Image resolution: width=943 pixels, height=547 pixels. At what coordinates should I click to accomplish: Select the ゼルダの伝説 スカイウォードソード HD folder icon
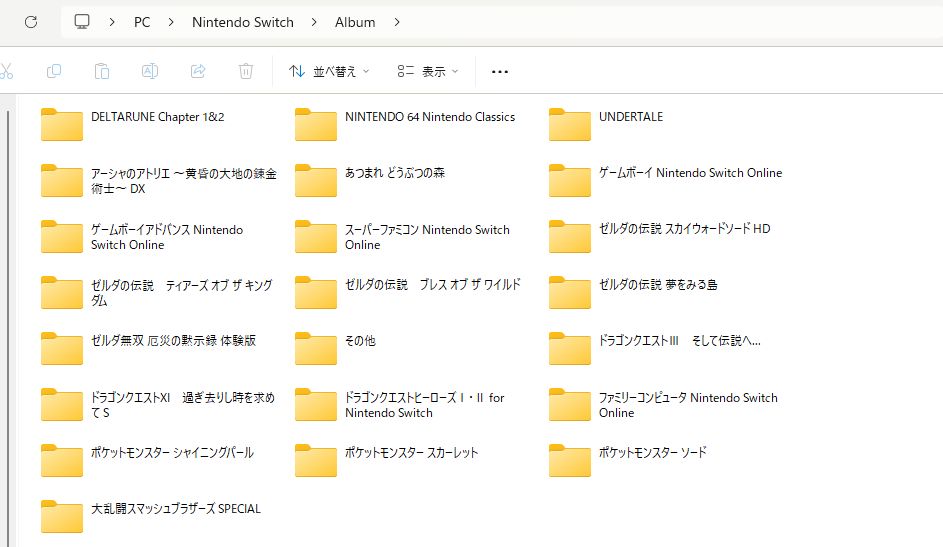(x=570, y=236)
